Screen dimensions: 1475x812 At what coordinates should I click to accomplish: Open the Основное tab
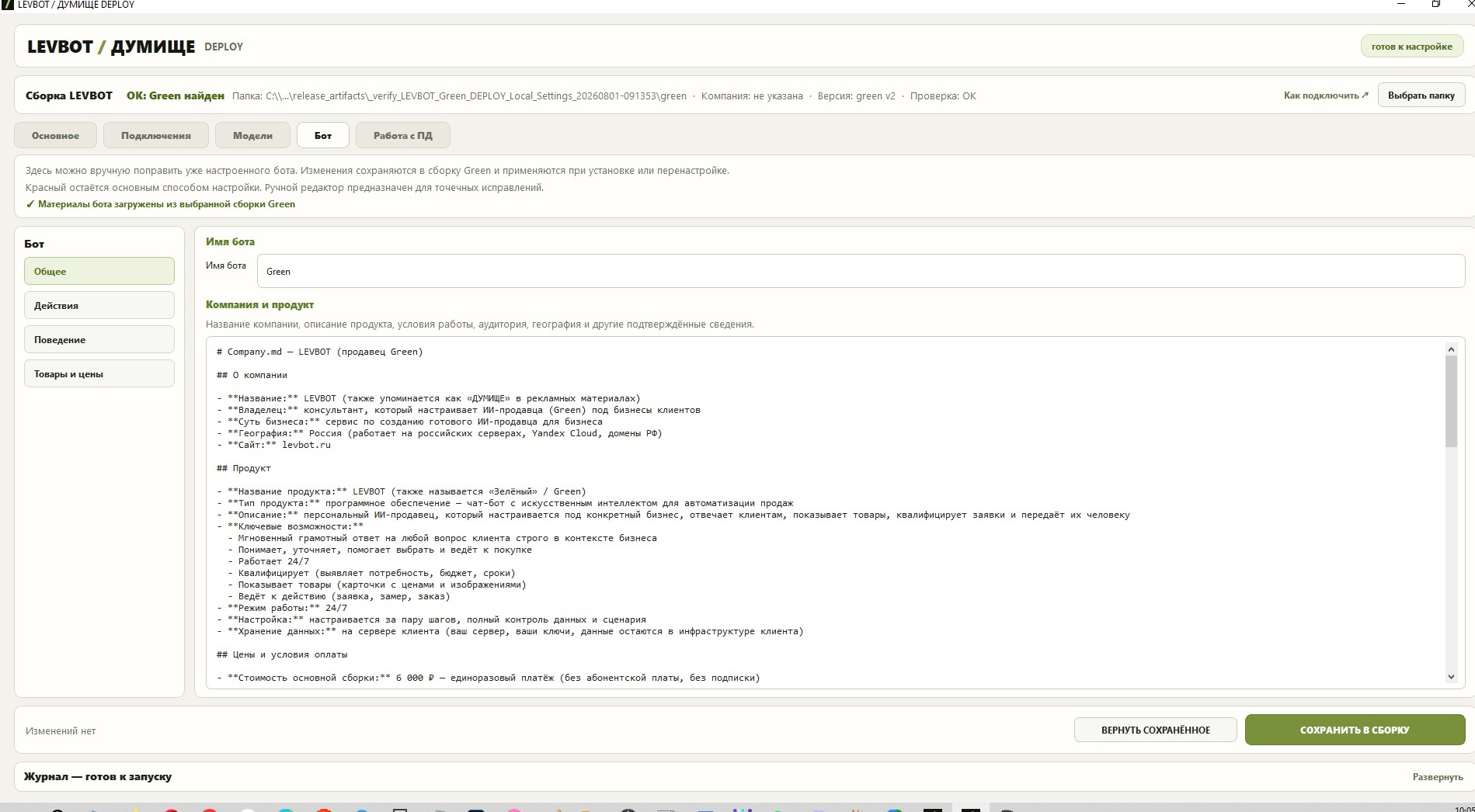pyautogui.click(x=55, y=135)
